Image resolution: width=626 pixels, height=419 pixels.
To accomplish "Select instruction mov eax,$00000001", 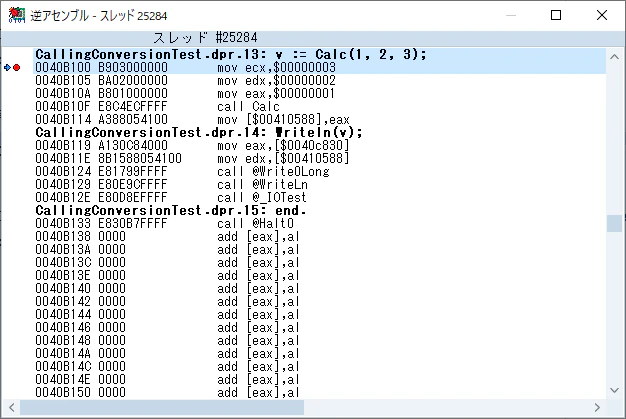I will (319, 93).
